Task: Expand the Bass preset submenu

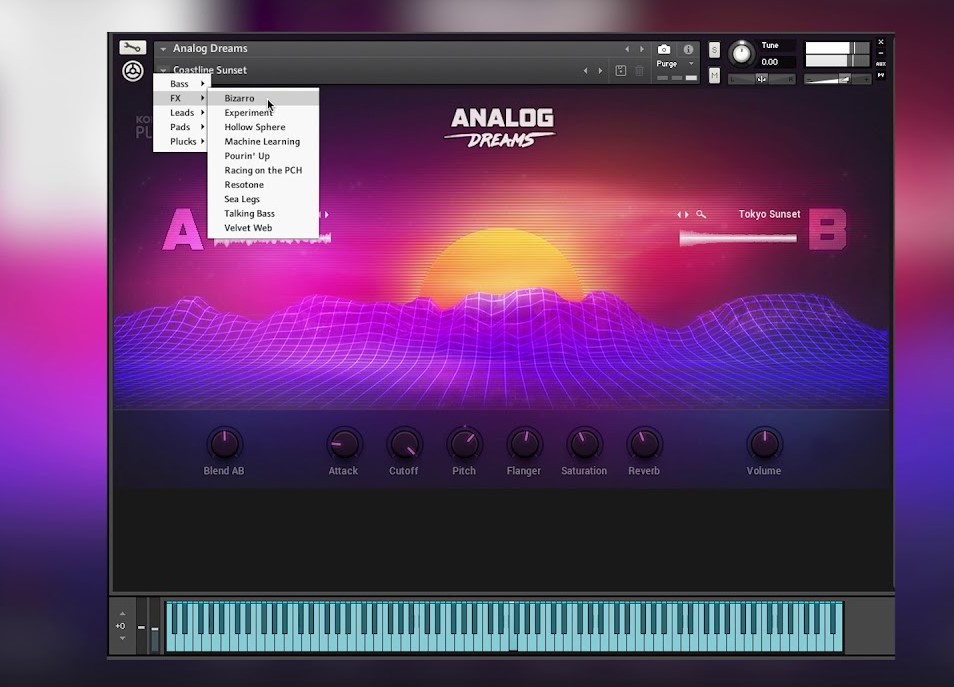Action: pos(182,83)
